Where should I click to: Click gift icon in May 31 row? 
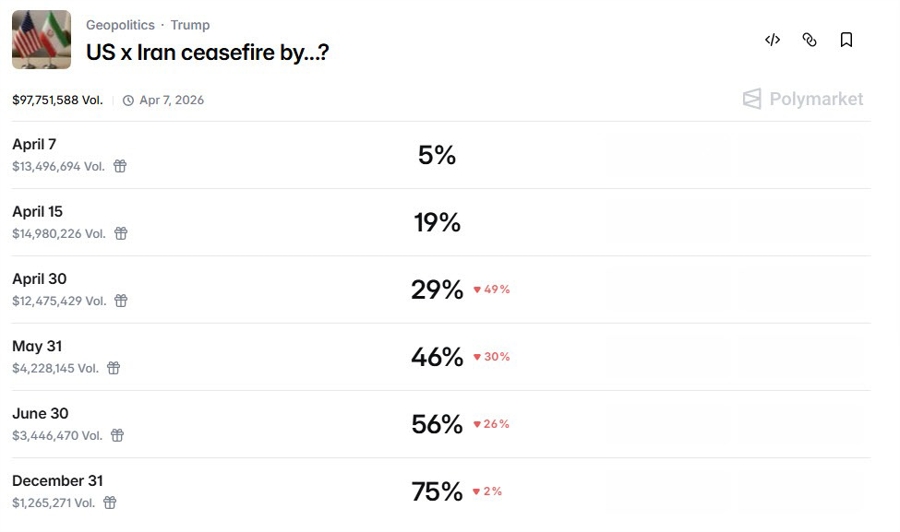[114, 367]
